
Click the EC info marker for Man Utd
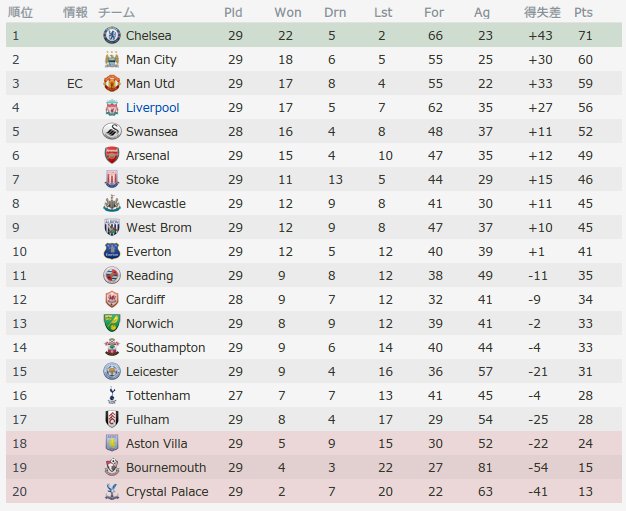tap(75, 83)
